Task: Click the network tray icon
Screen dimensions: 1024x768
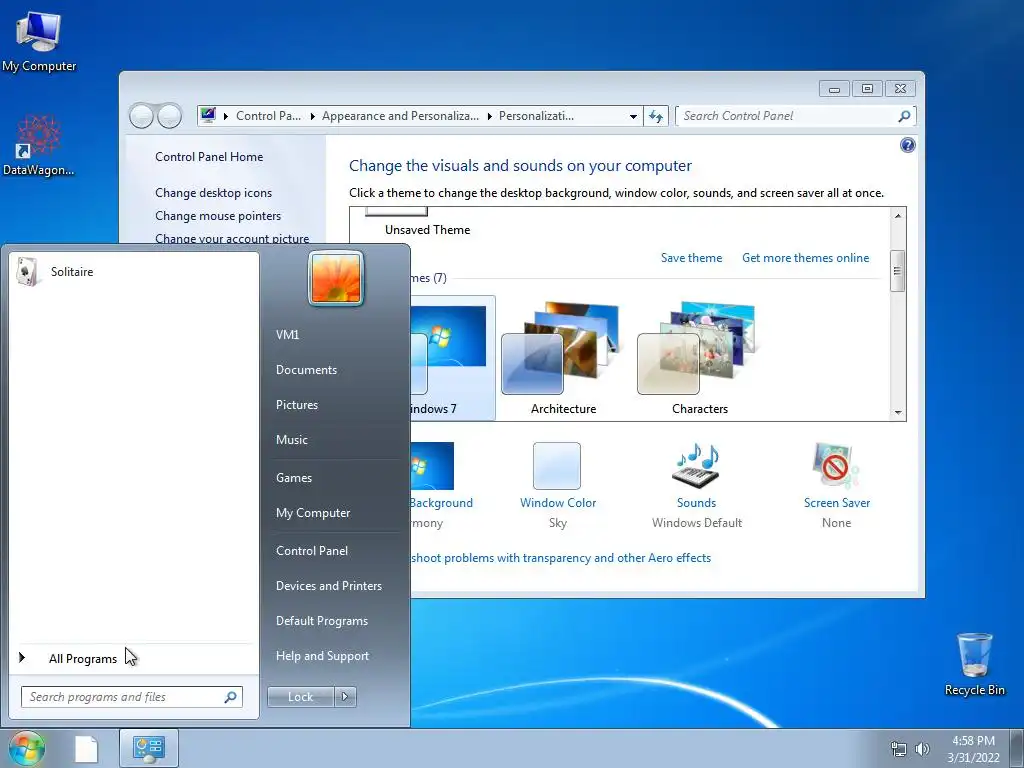Action: tap(899, 749)
